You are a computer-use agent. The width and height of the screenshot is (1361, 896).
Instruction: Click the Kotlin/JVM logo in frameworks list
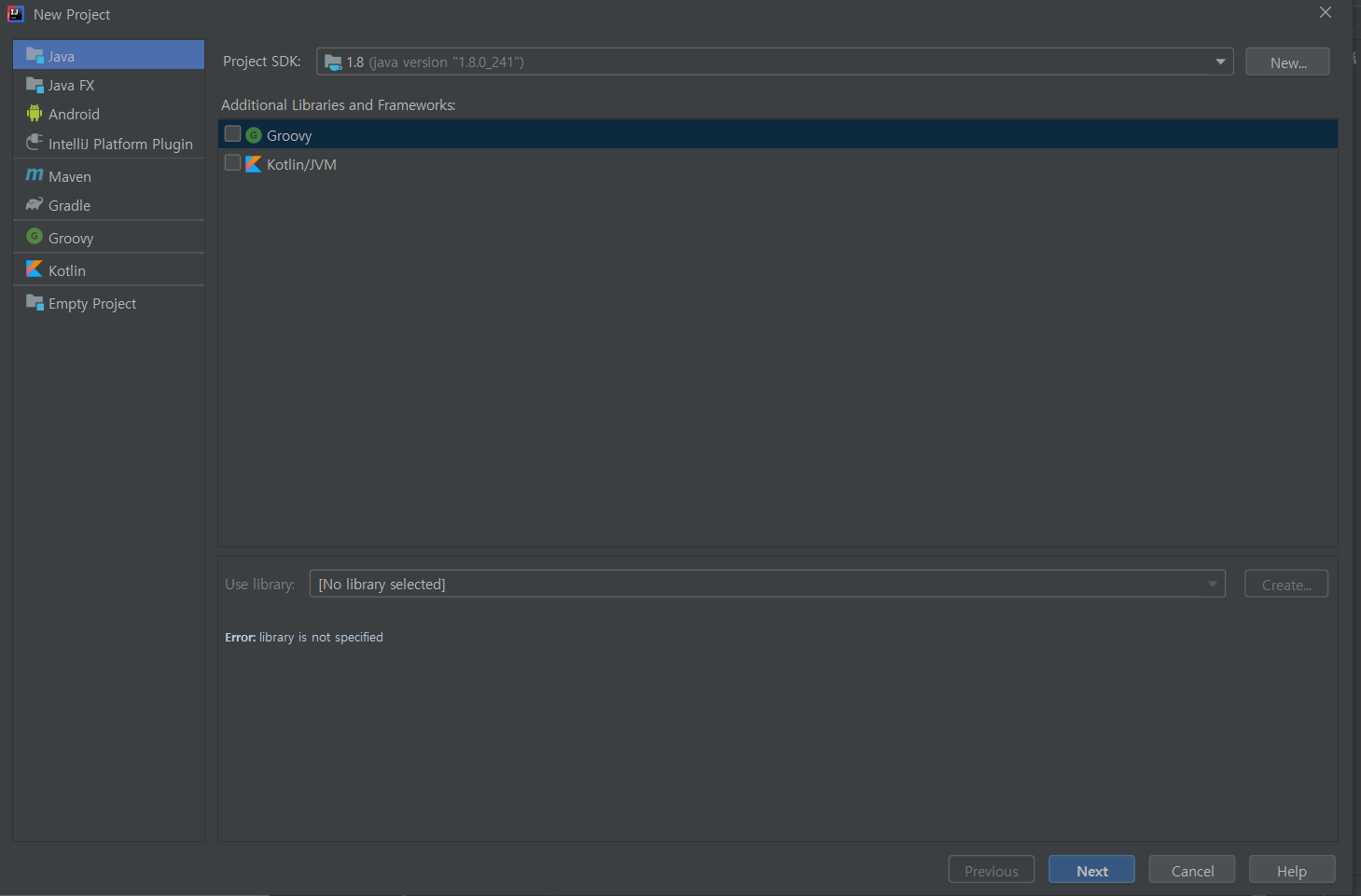point(253,164)
